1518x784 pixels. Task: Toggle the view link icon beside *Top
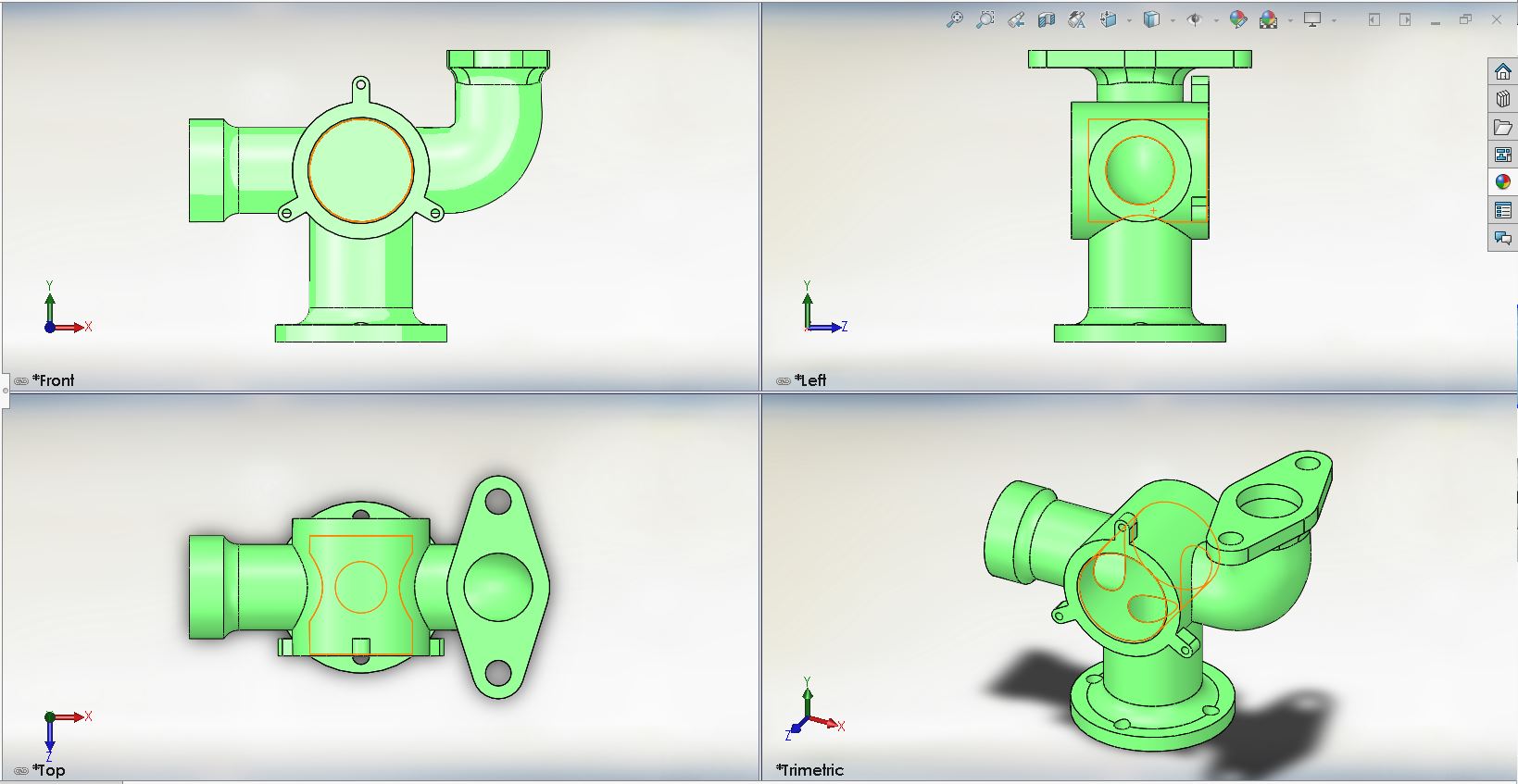tap(20, 770)
